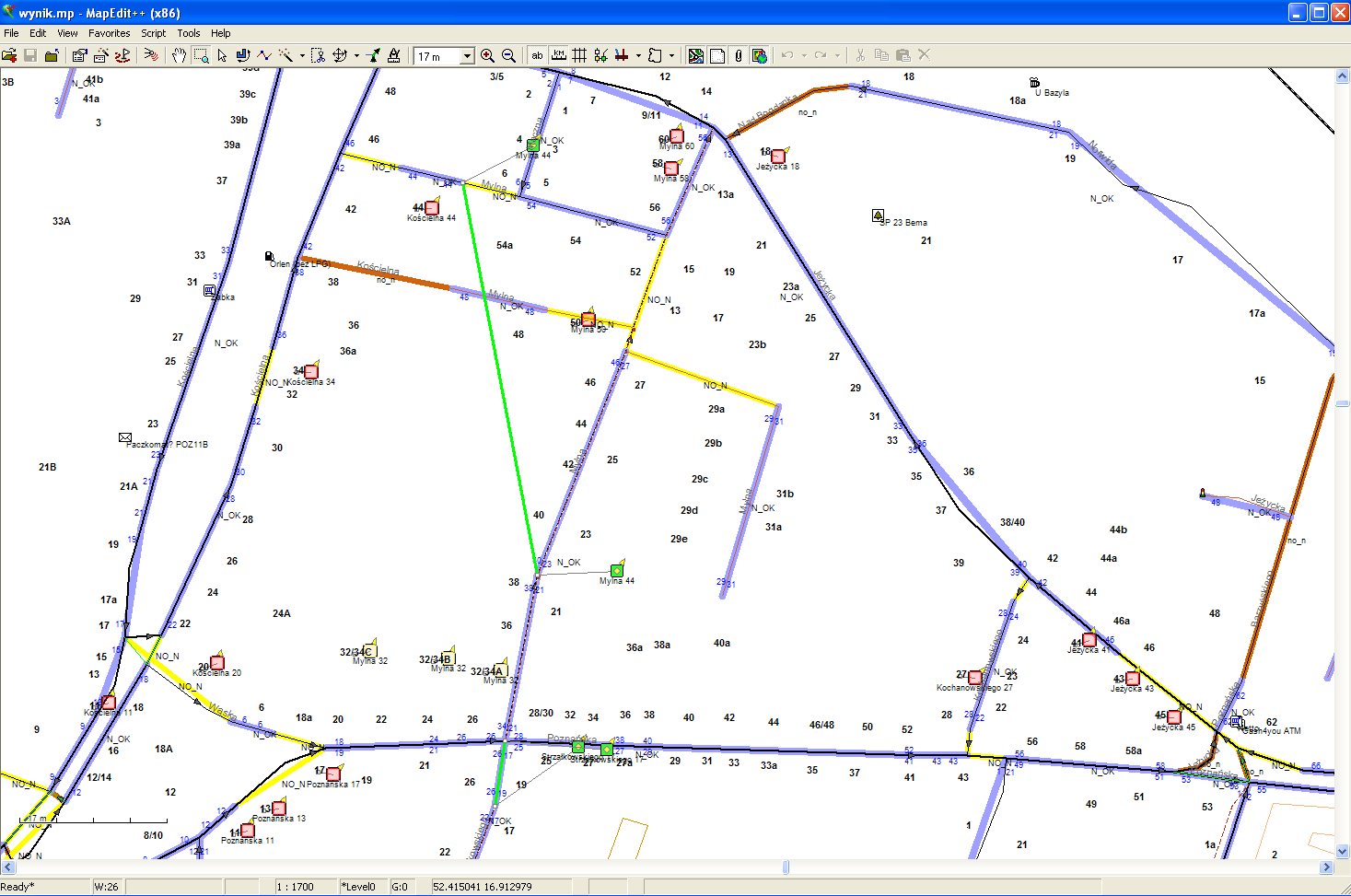Image resolution: width=1351 pixels, height=896 pixels.
Task: Open the Favorites menu
Action: click(109, 33)
